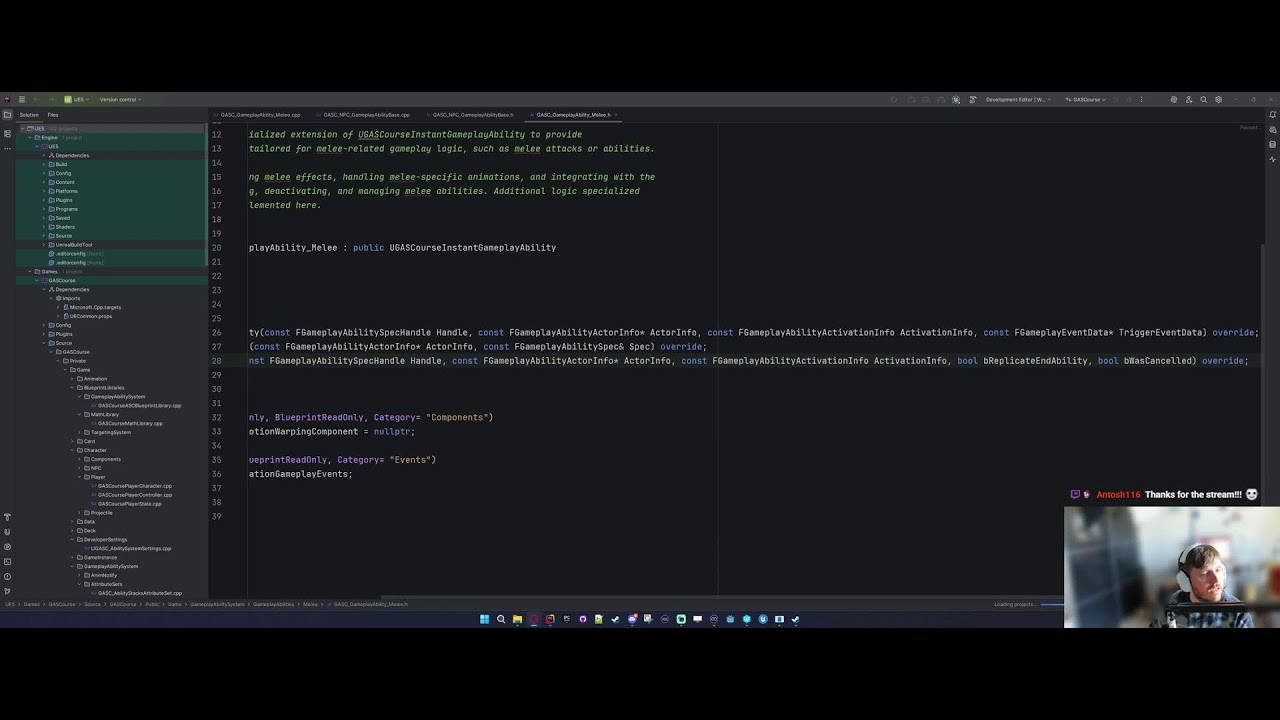The height and width of the screenshot is (720, 1280).
Task: Open the Build hammer tool window
Action: (x=7, y=517)
